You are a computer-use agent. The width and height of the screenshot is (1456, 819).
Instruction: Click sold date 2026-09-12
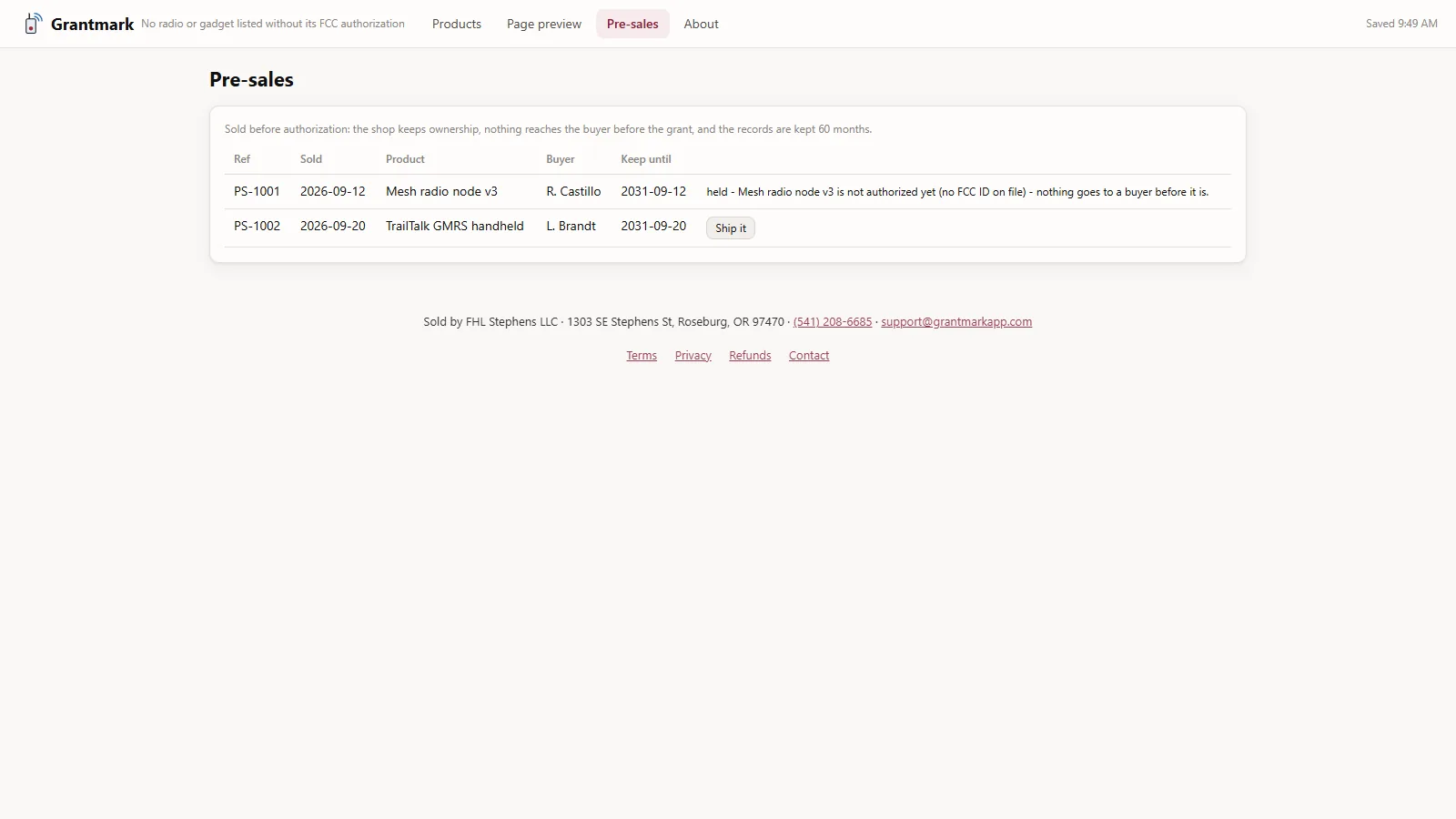(x=333, y=192)
